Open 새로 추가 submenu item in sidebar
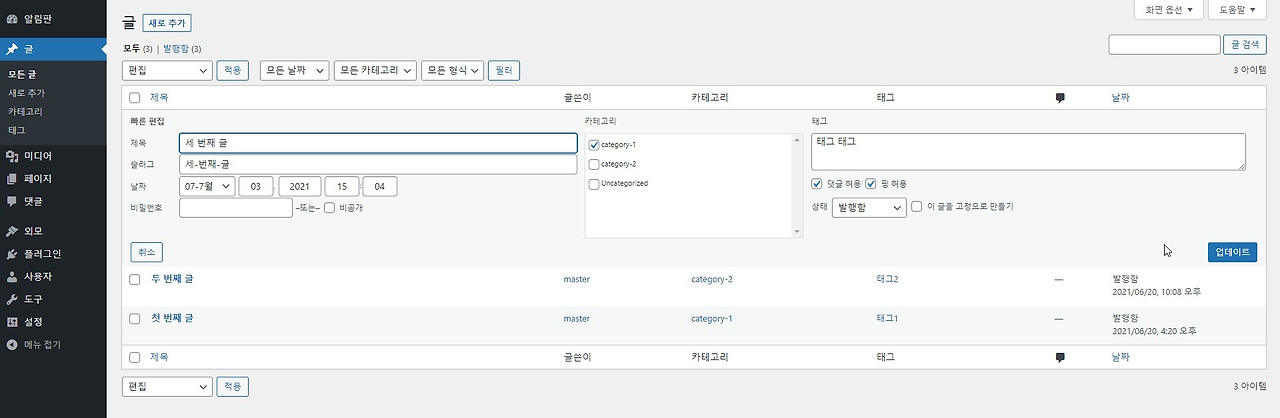The height and width of the screenshot is (418, 1280). (26, 93)
